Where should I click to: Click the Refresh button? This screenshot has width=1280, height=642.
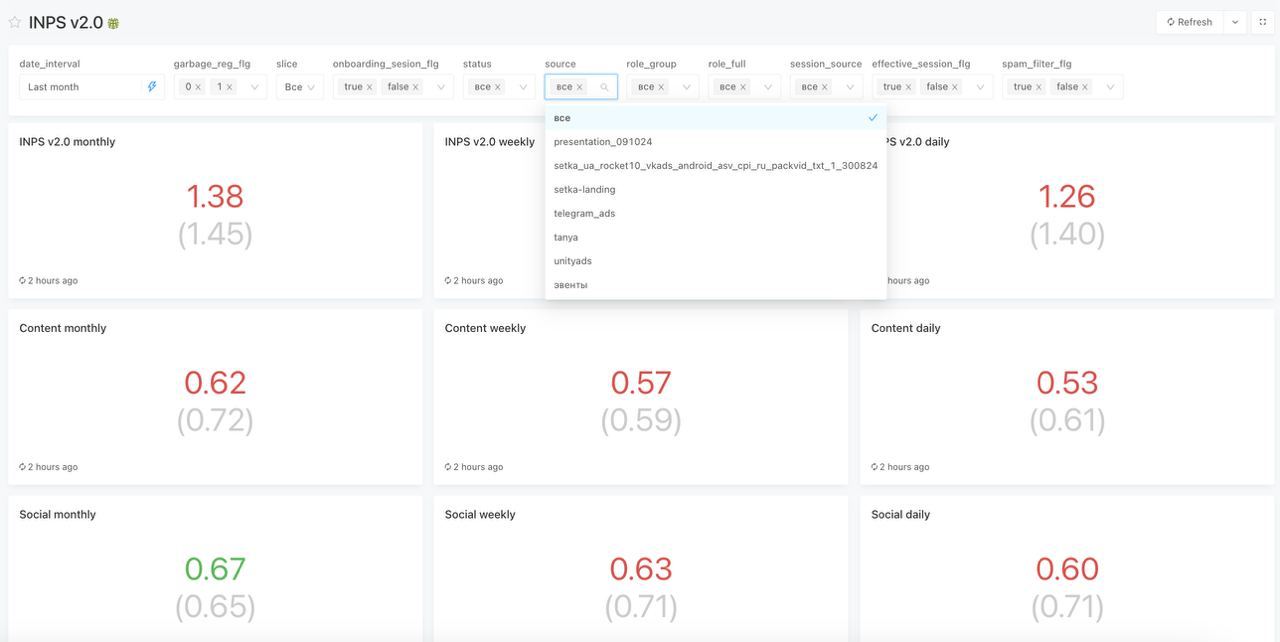pos(1189,22)
